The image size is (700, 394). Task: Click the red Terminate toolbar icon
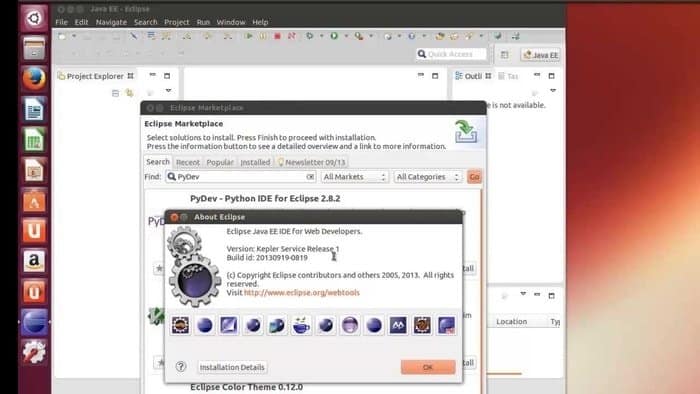[x=277, y=36]
